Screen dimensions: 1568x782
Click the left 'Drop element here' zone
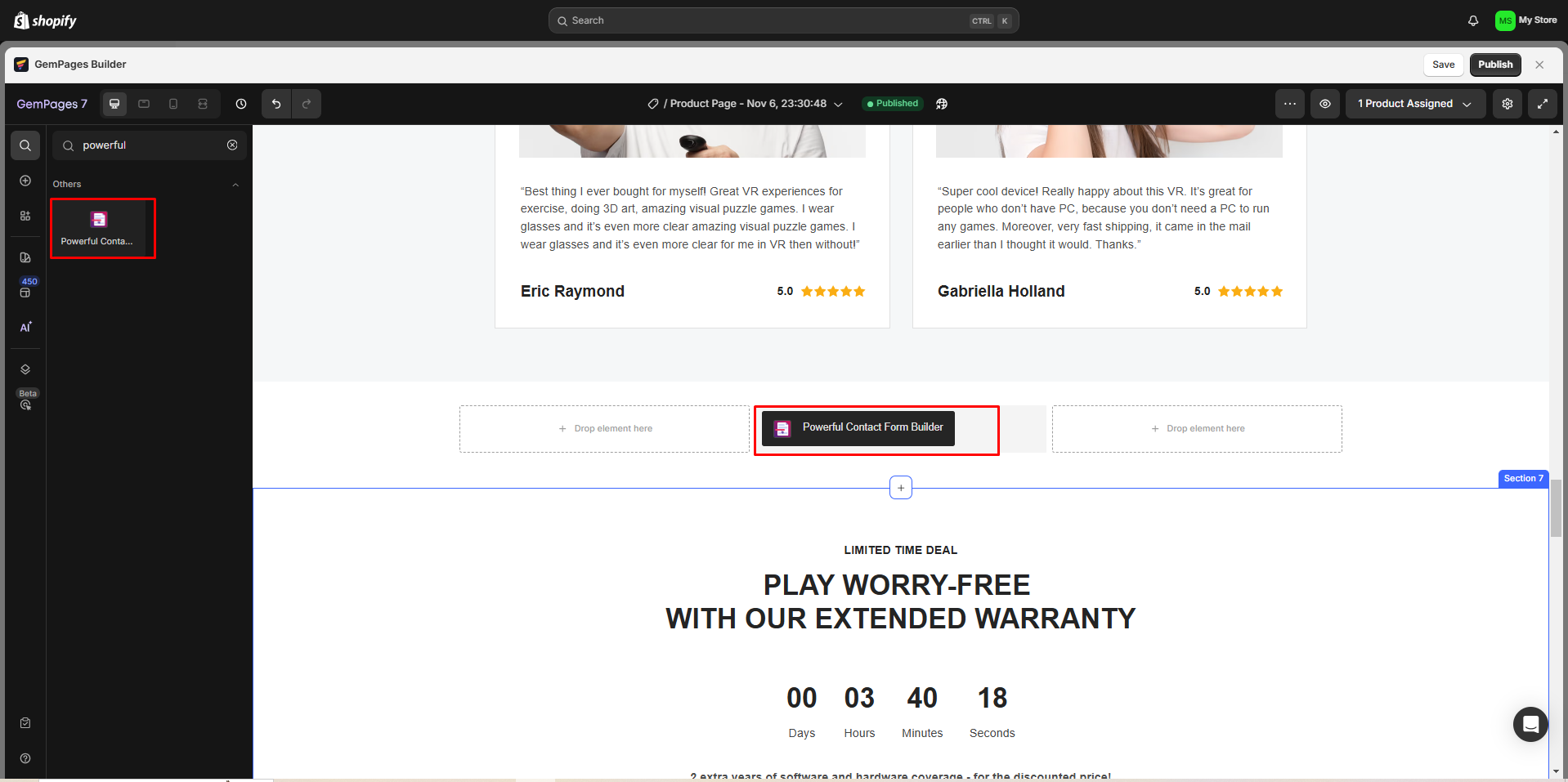pos(605,429)
